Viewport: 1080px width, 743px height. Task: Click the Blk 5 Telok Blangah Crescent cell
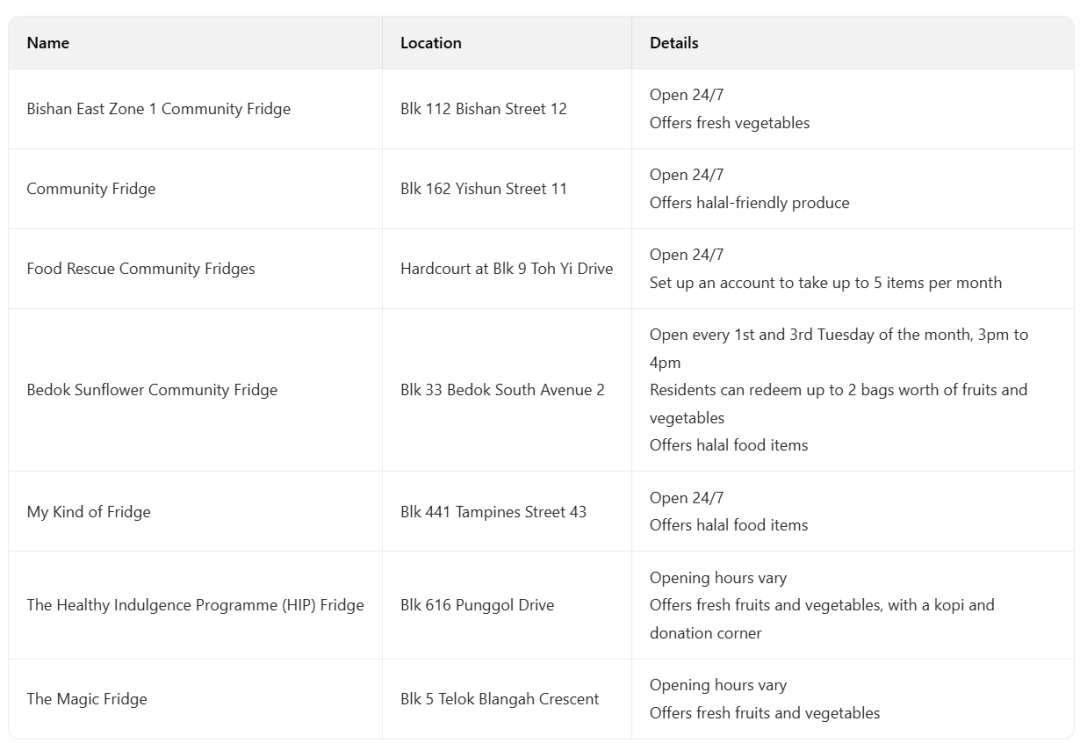[x=499, y=699]
